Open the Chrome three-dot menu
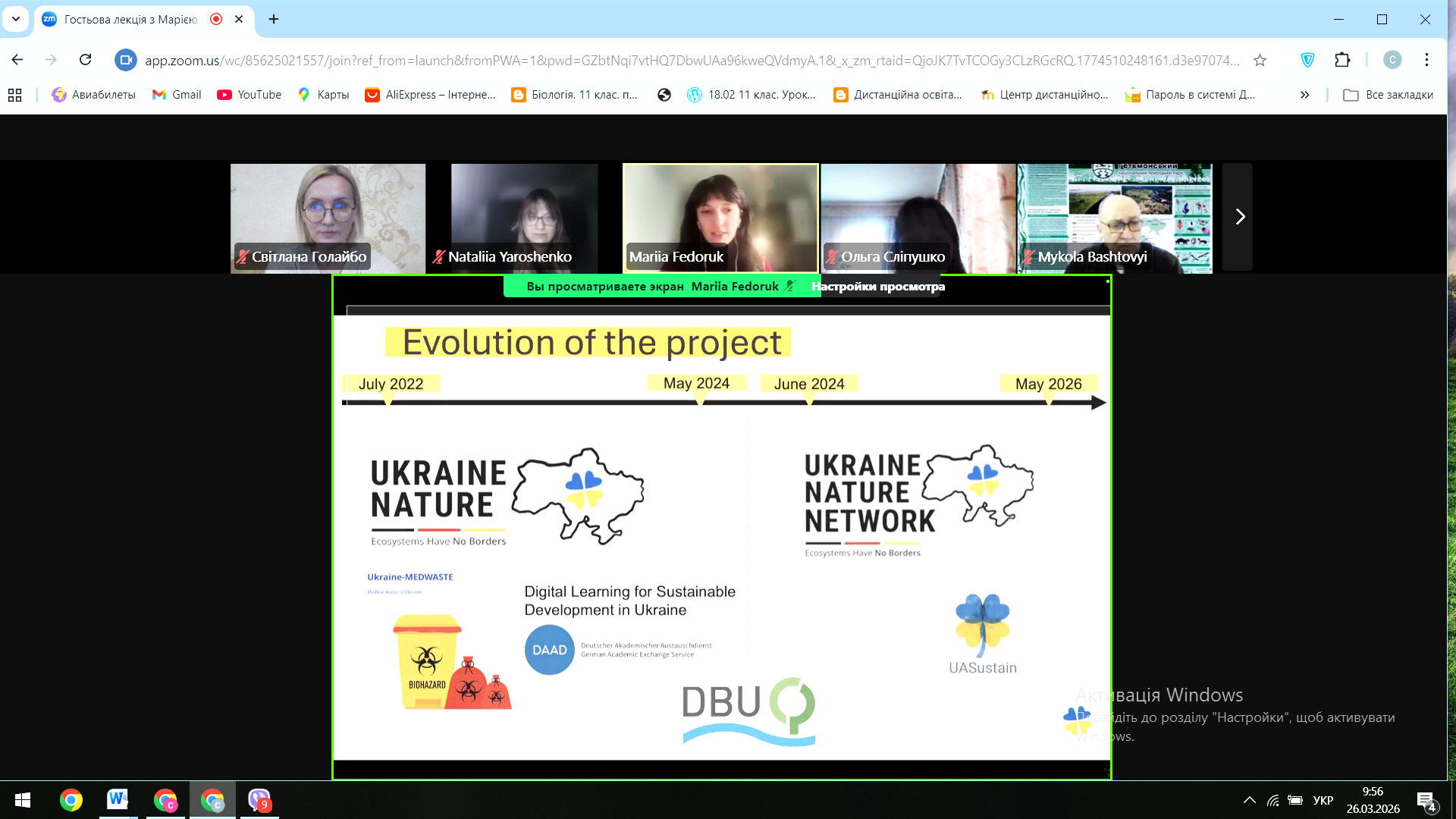The image size is (1456, 819). [1426, 60]
